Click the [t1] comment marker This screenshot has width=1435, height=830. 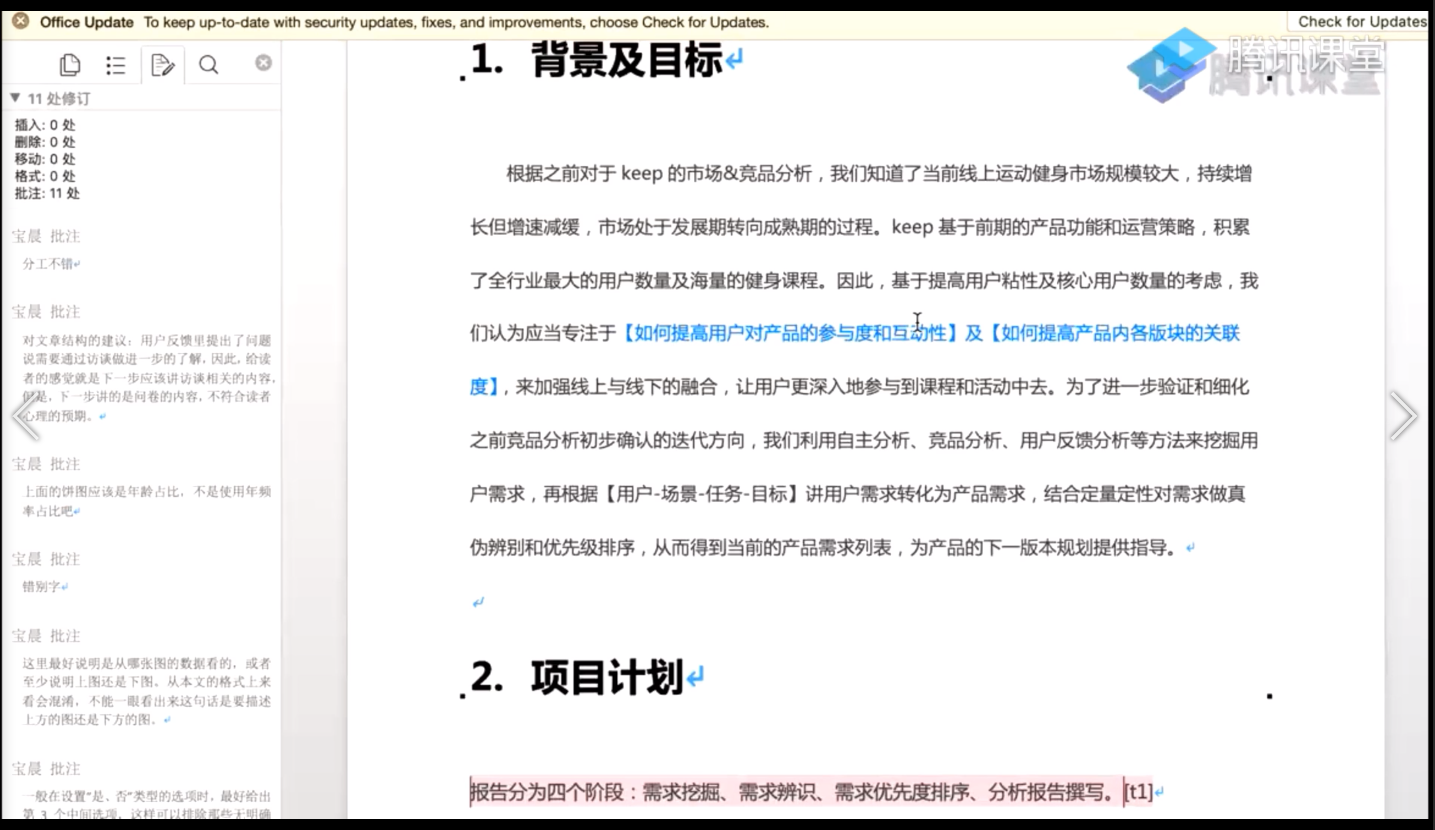(x=1138, y=792)
